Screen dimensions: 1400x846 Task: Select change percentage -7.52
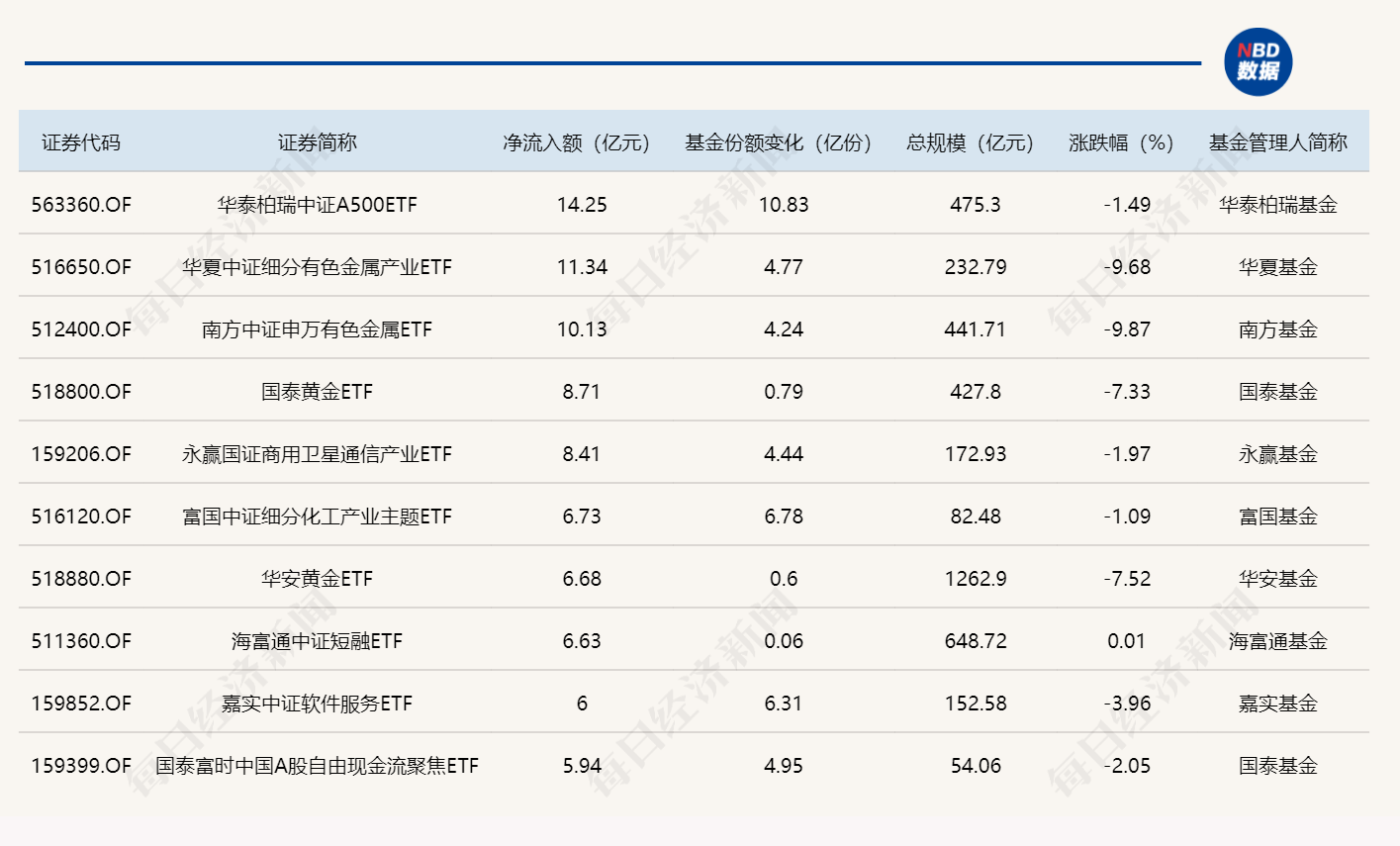[1127, 579]
